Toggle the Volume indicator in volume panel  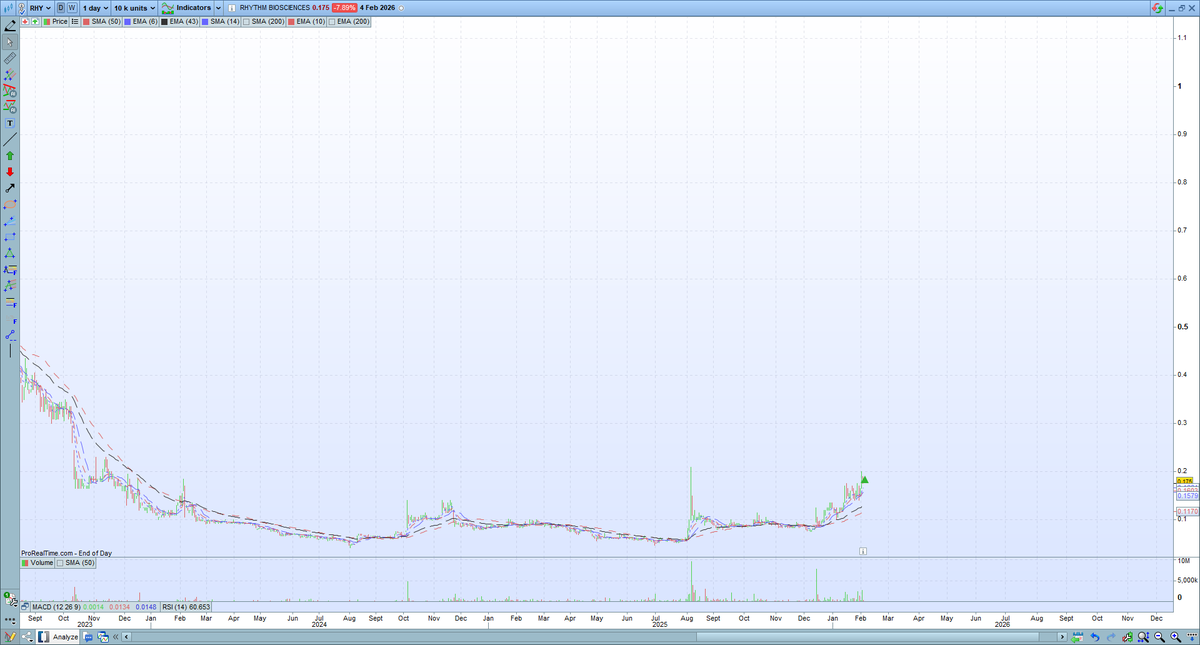(x=37, y=563)
